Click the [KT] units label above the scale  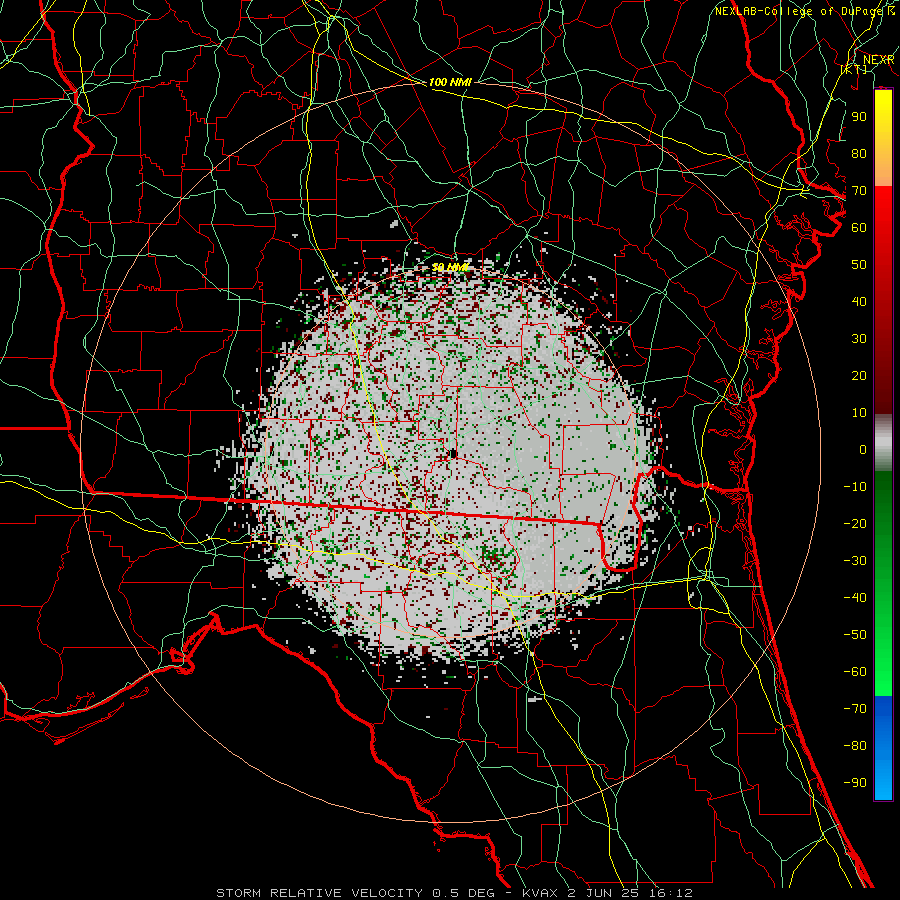pyautogui.click(x=853, y=69)
